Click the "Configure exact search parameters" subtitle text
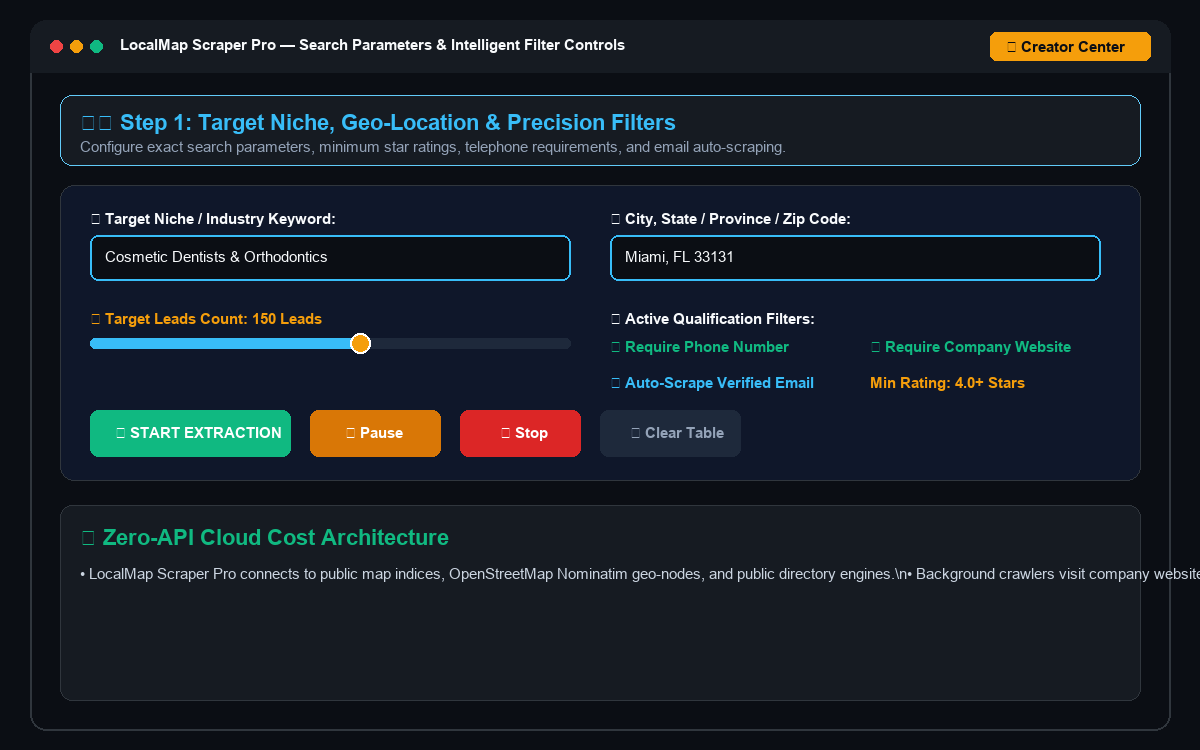 click(433, 147)
